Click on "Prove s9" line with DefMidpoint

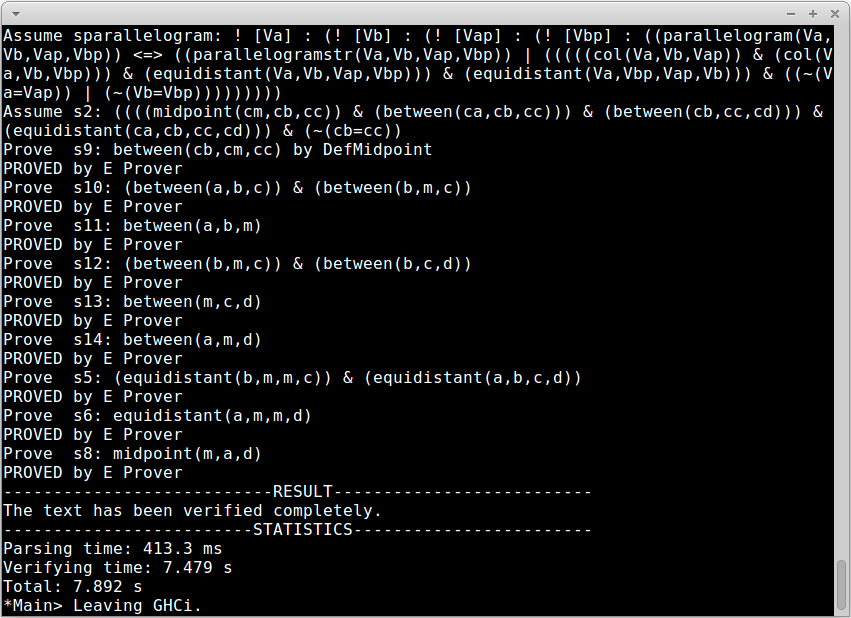click(x=217, y=149)
